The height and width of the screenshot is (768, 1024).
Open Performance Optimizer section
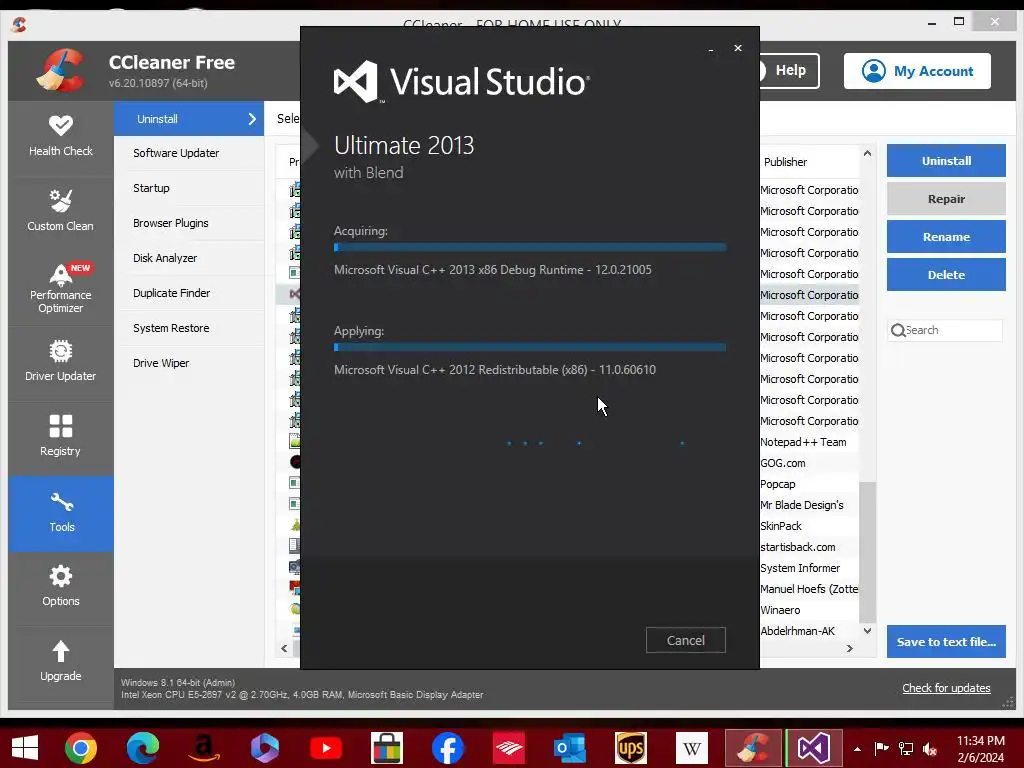click(x=61, y=287)
